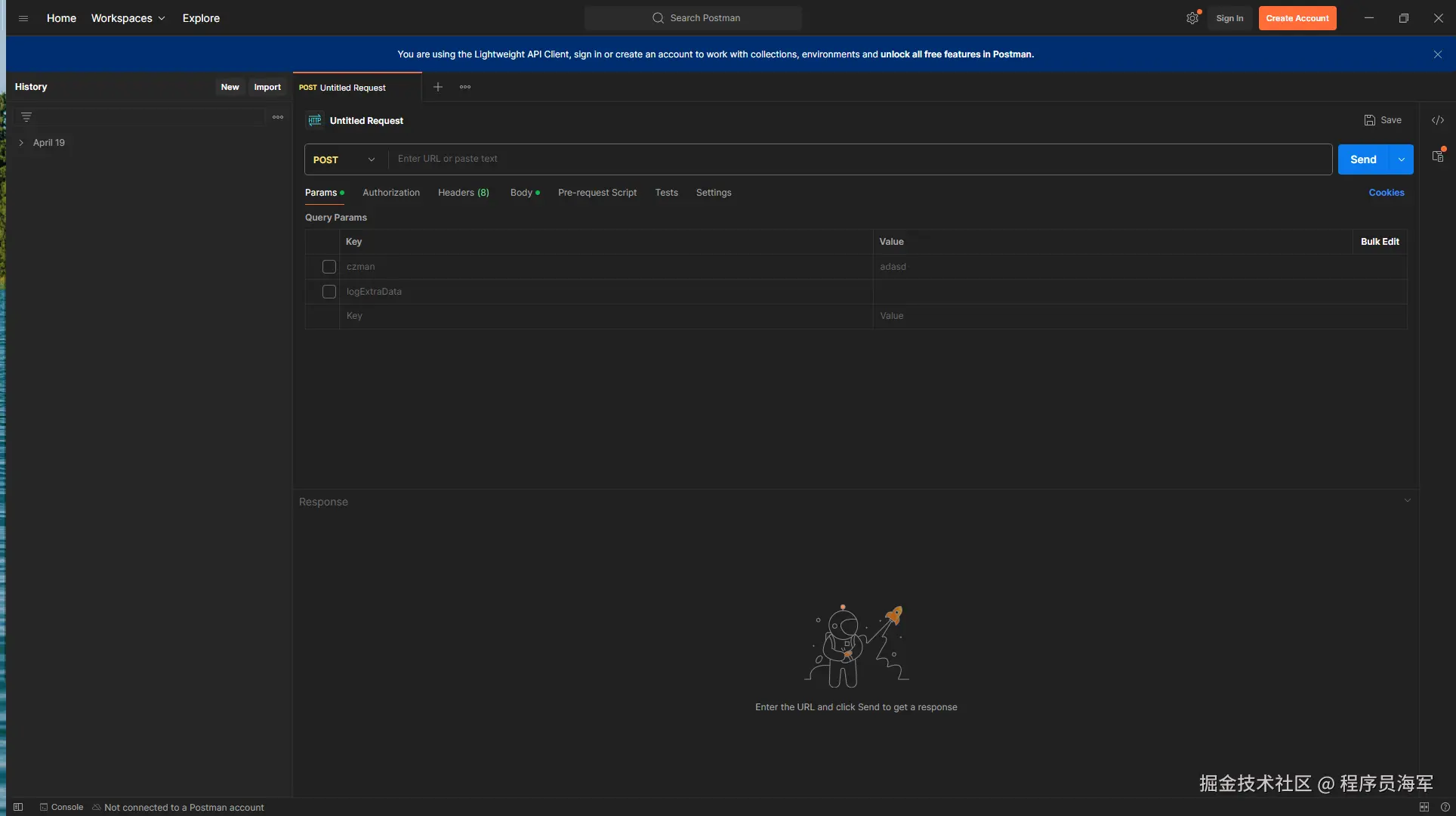Enable the logExtraData param checkbox
The width and height of the screenshot is (1456, 816).
point(329,292)
